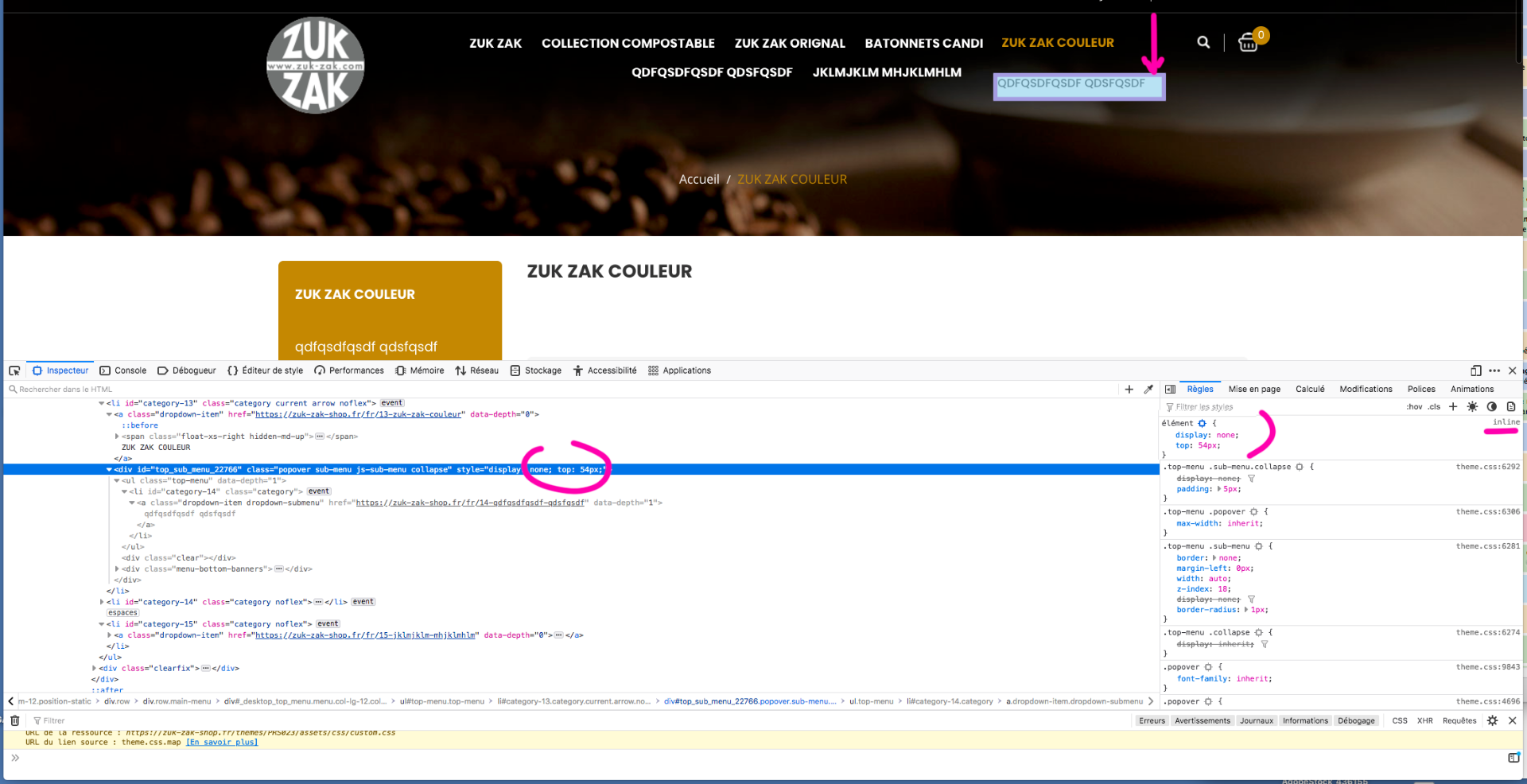Open the theme.css:6292 source link

click(1488, 467)
